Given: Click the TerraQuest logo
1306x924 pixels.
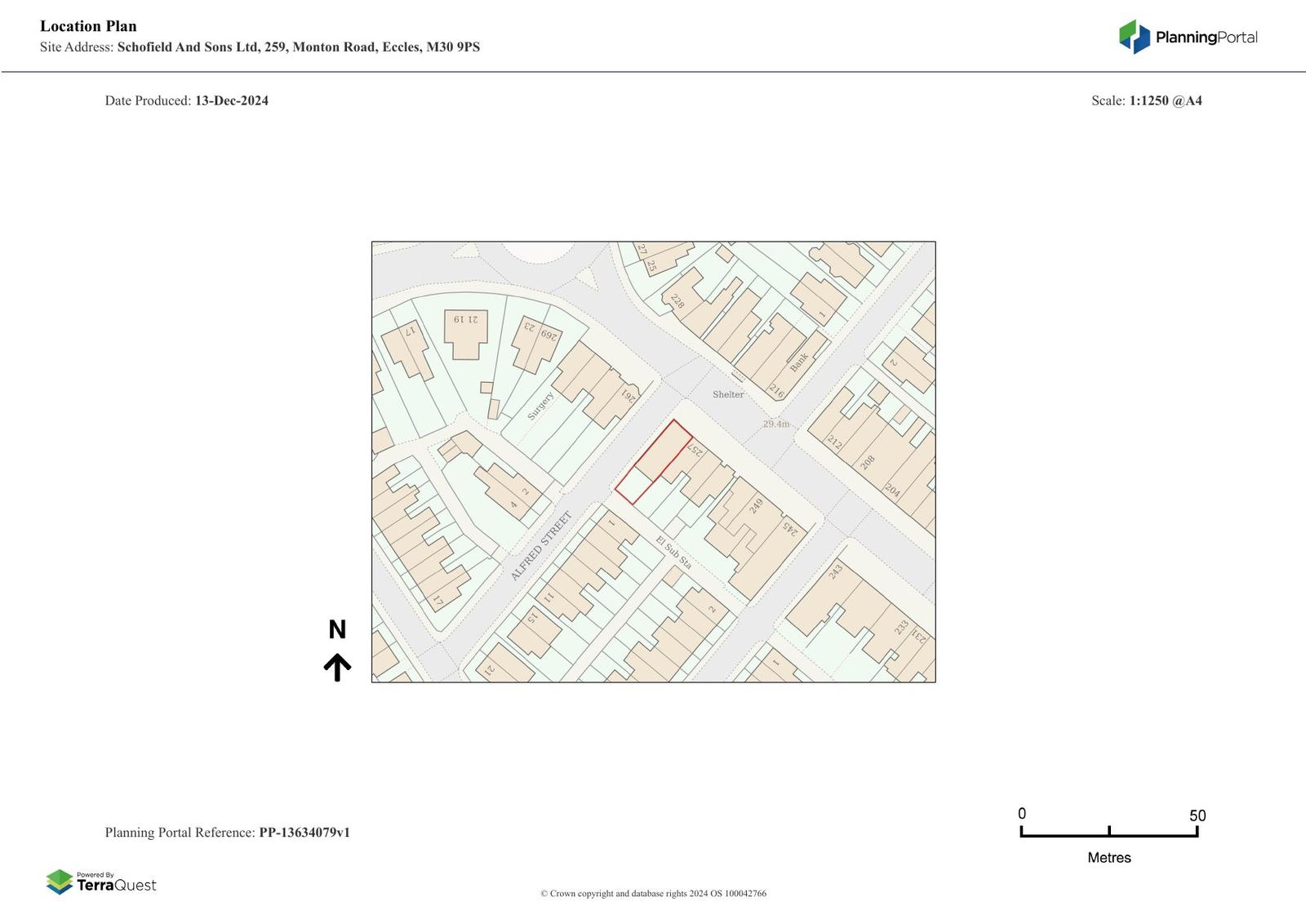Looking at the screenshot, I should tap(101, 882).
